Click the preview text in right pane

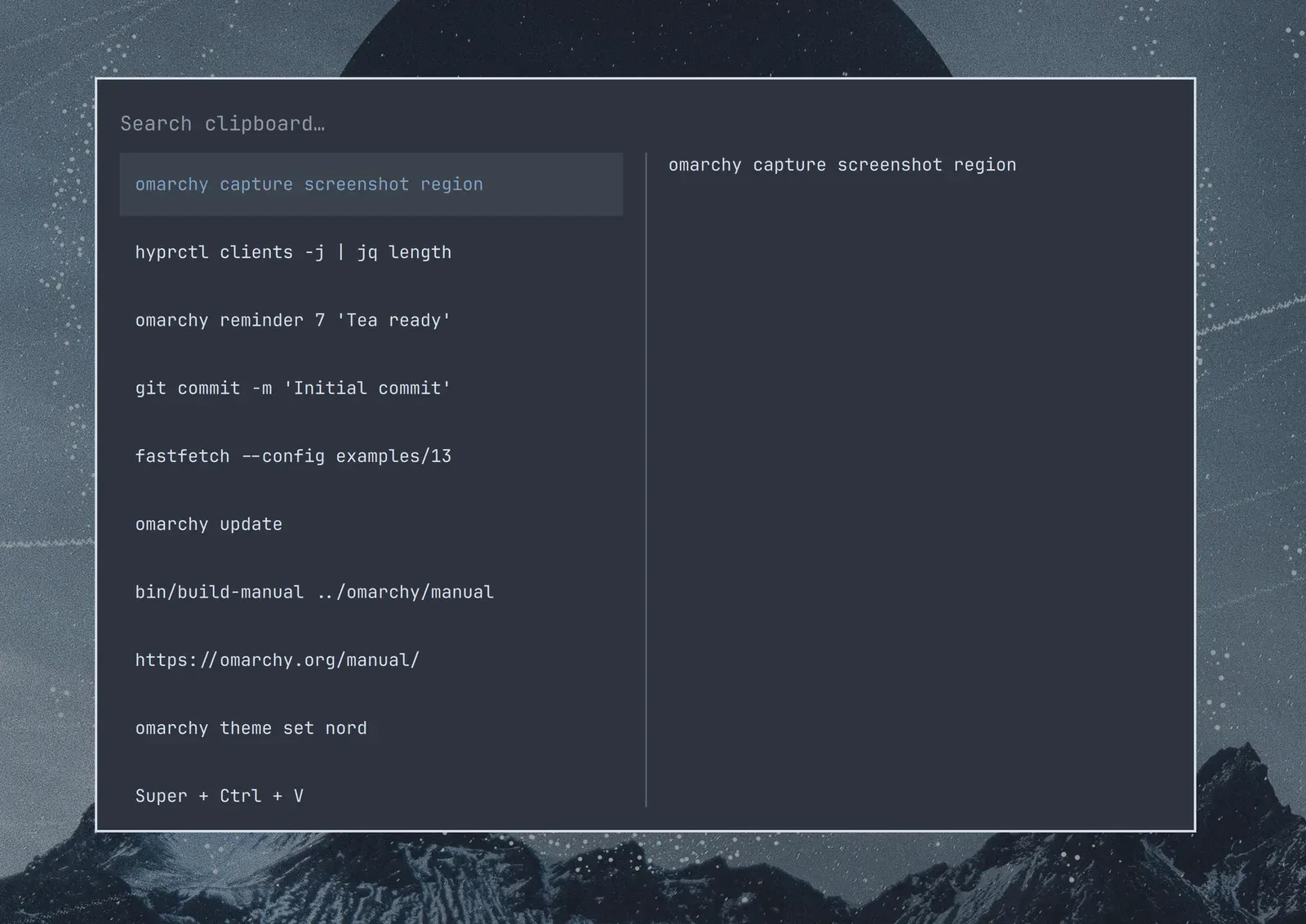point(842,165)
